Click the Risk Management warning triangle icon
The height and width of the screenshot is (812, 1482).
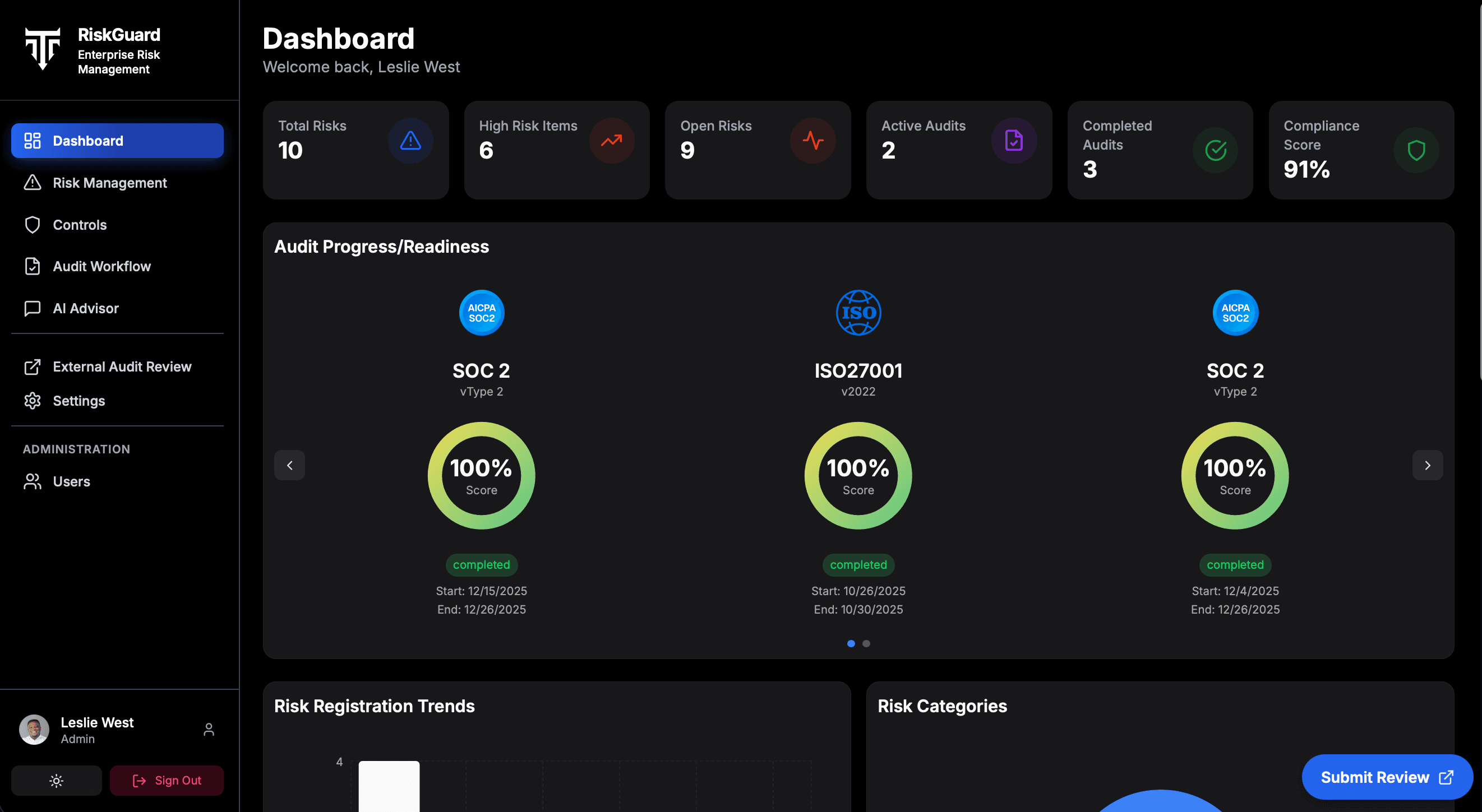click(33, 183)
